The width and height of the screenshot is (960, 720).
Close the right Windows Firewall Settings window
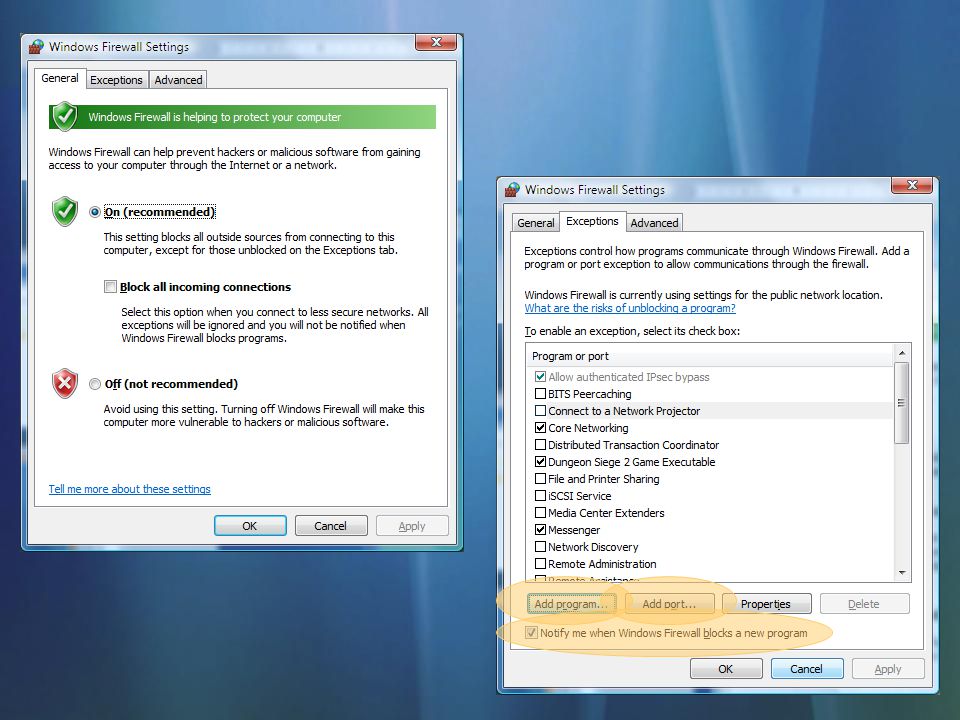912,185
